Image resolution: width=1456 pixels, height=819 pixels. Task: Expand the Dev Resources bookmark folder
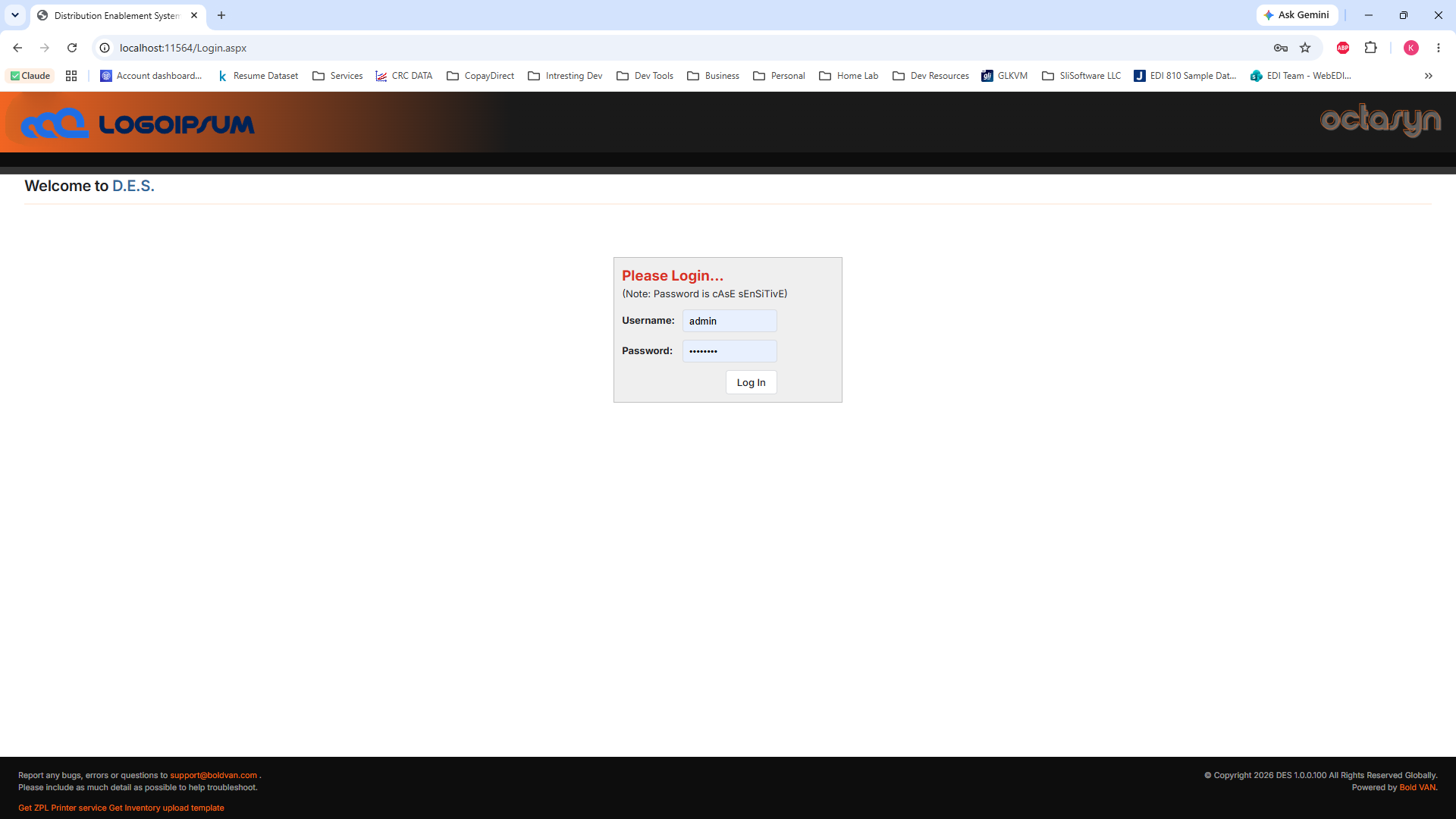[931, 76]
